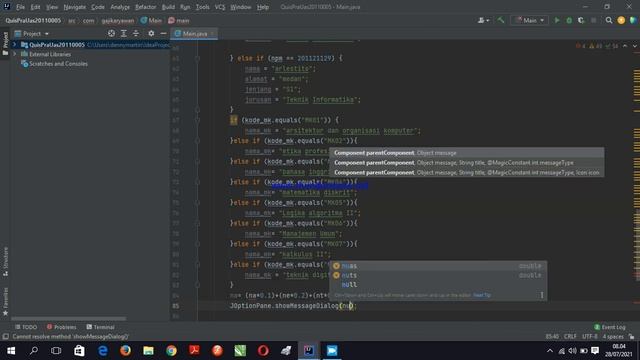This screenshot has width=640, height=360.
Task: Click the Structure tool window side tab
Action: click(x=5, y=261)
